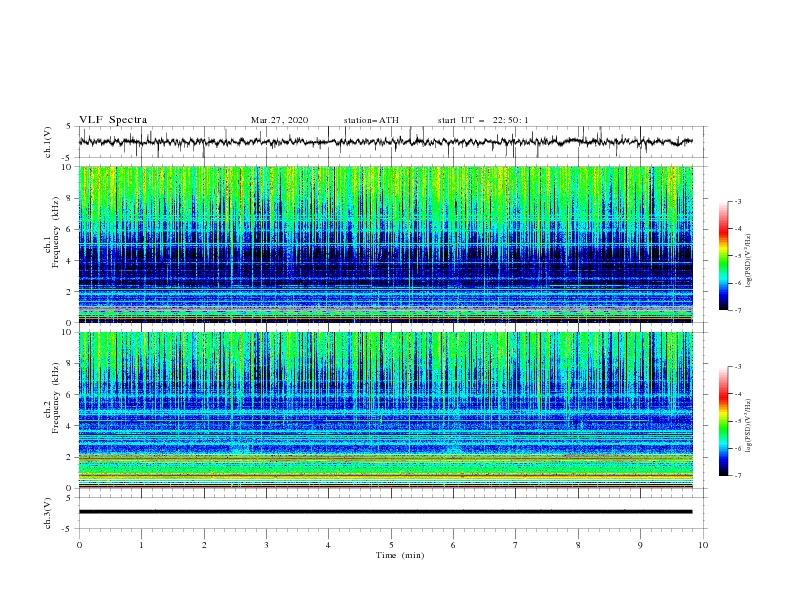Click the "station=ATH" label
This screenshot has height=612, width=792.
[371, 120]
